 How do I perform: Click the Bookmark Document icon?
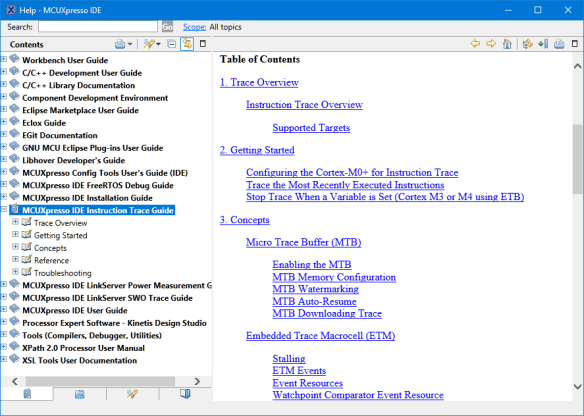click(x=543, y=44)
